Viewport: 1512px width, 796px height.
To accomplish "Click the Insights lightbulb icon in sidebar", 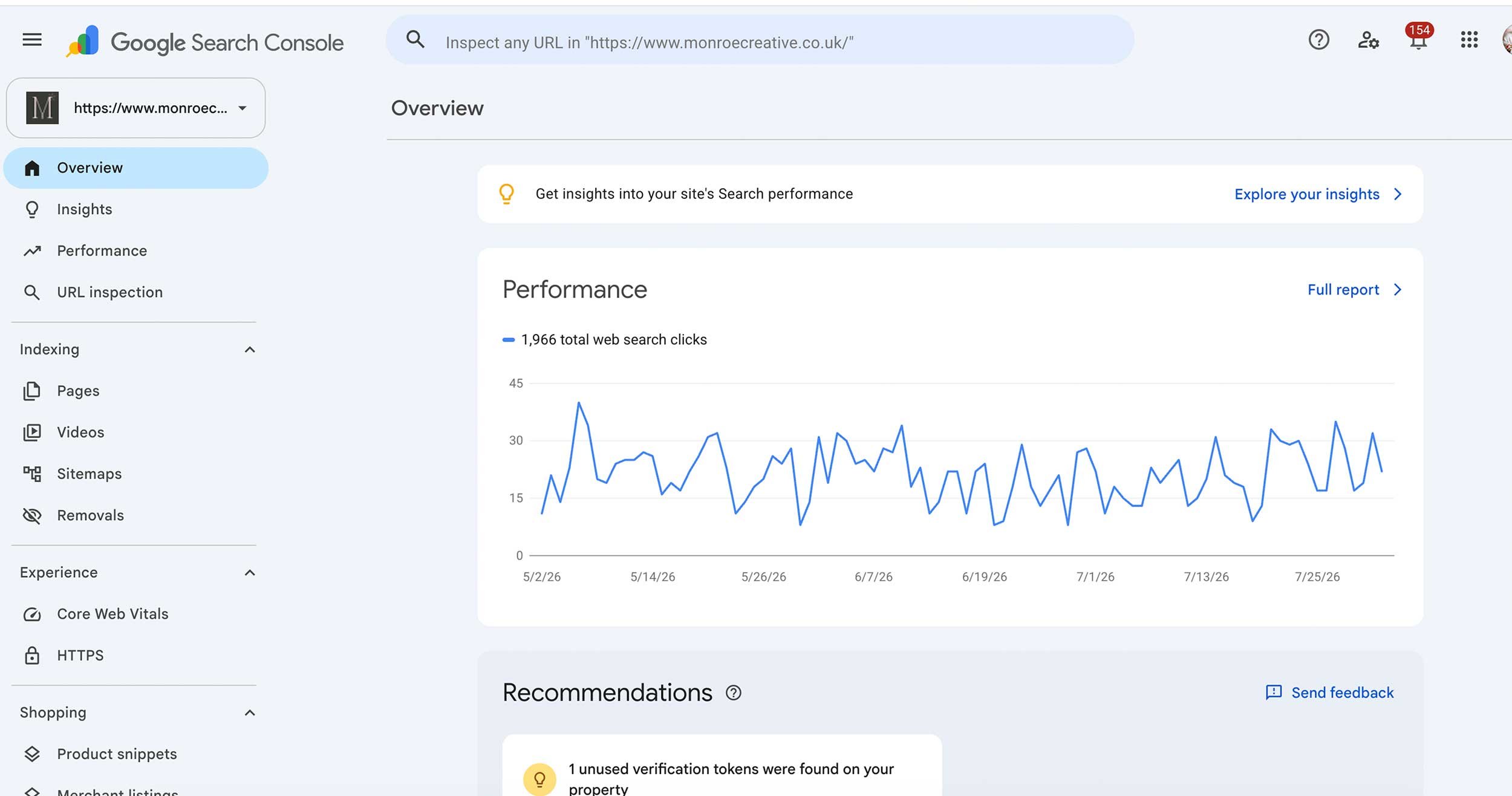I will 32,209.
